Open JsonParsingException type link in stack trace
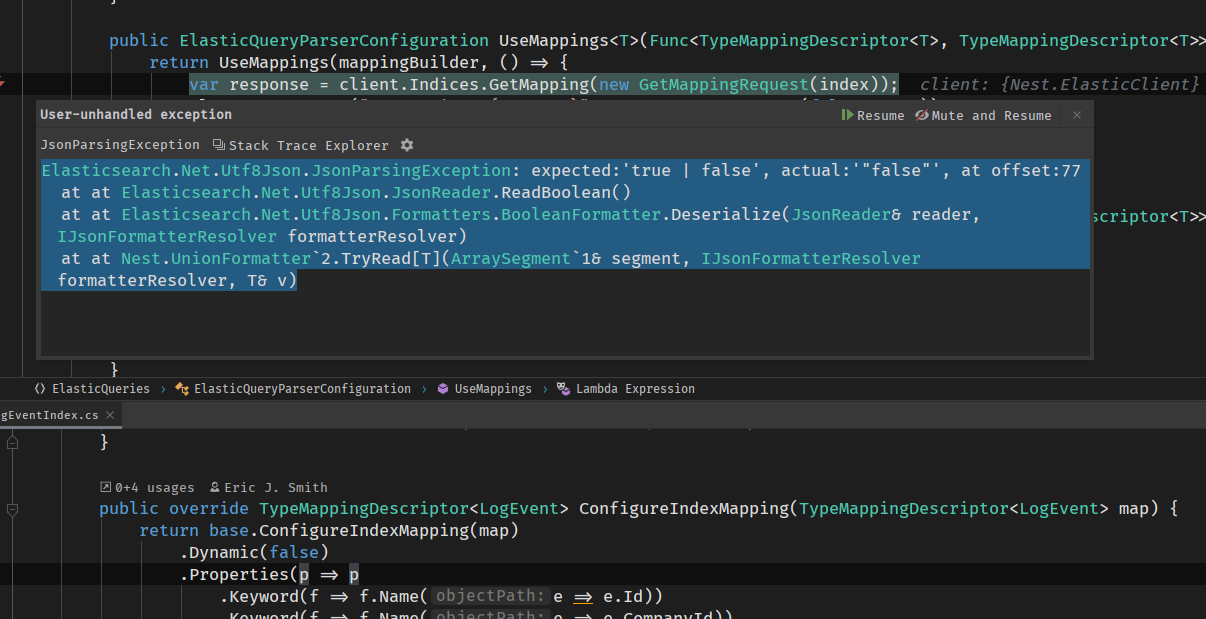Screen dimensions: 1206x619 tap(276, 171)
